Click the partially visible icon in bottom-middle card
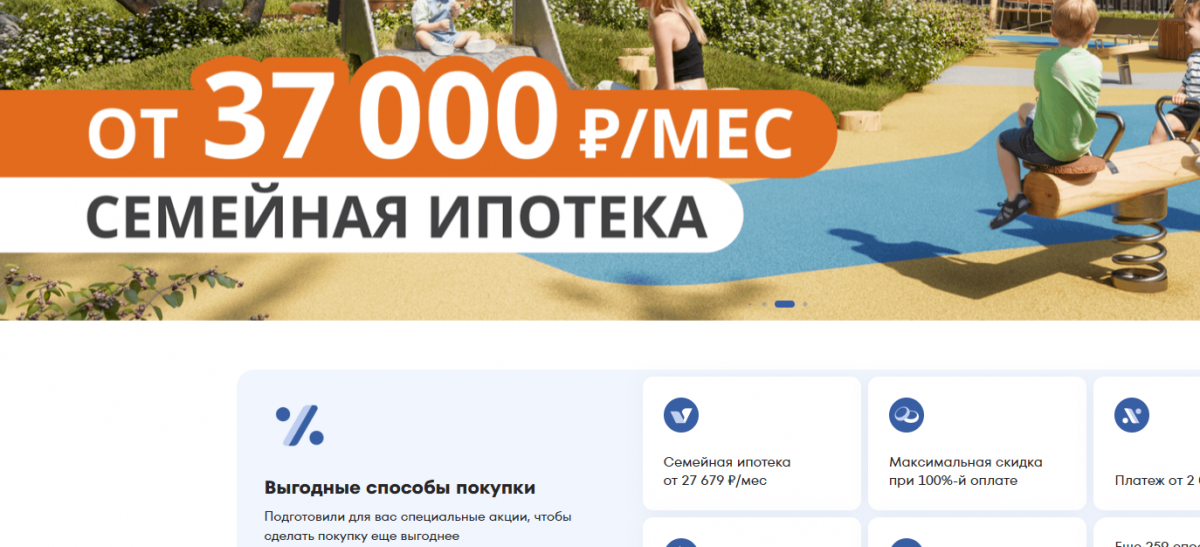The image size is (1200, 547). (906, 543)
